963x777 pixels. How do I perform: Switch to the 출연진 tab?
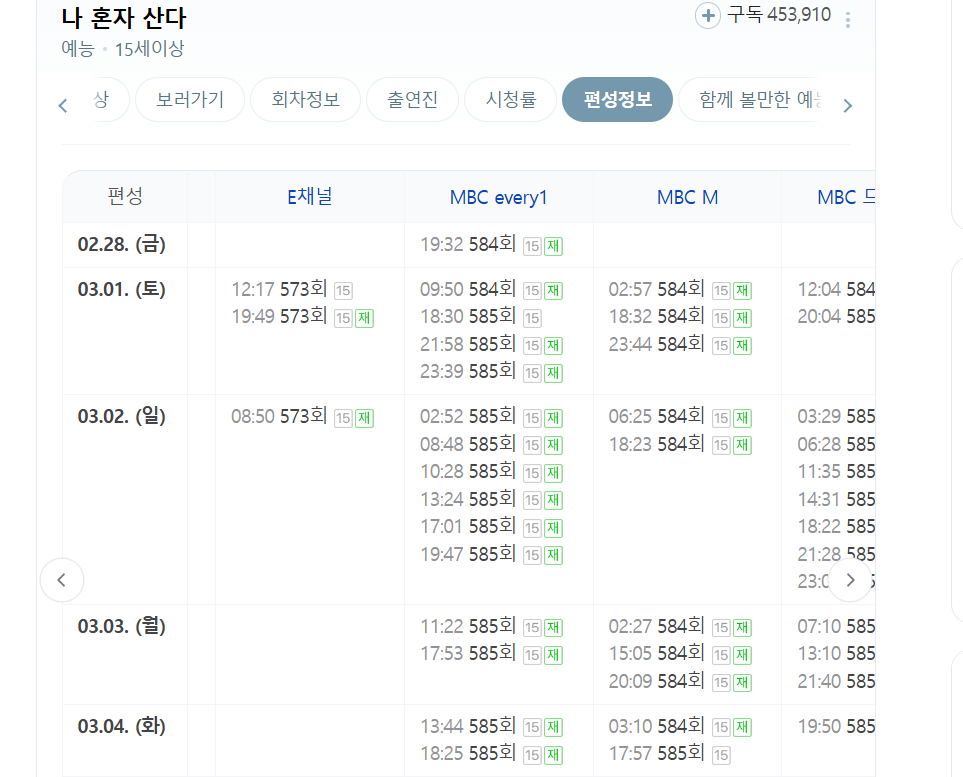tap(412, 100)
